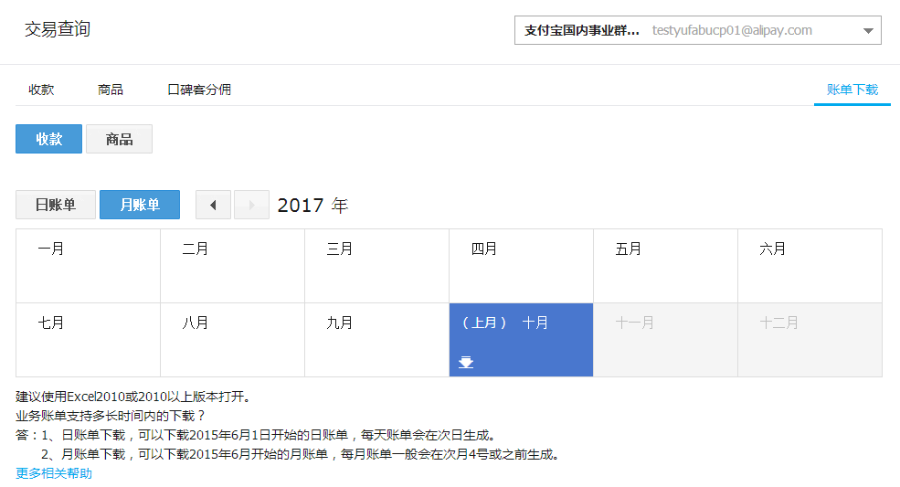Click answer line about 日账单下载

255,435
